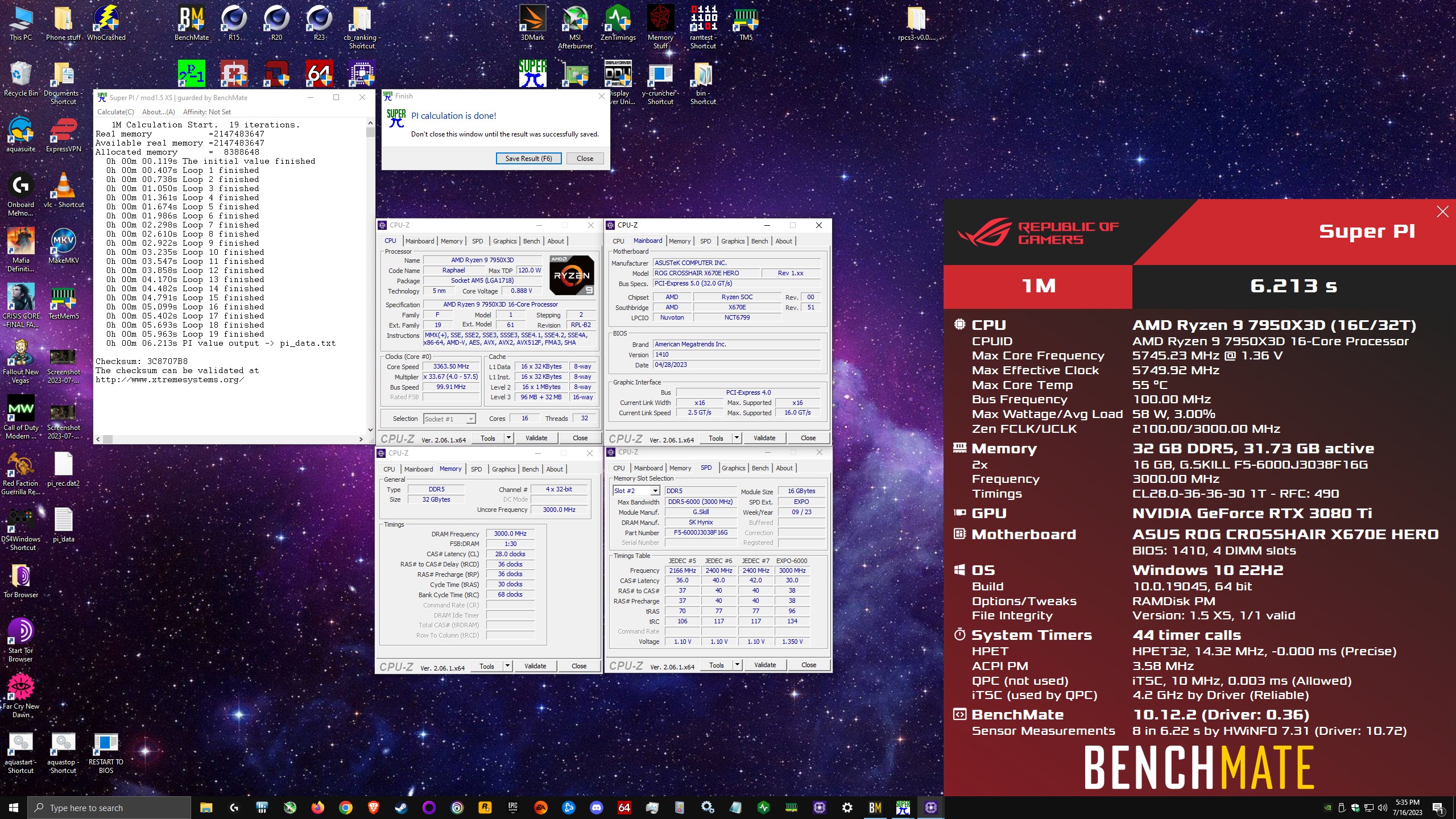Click the Super PI horizontal scrollbar right arrow

(x=361, y=439)
